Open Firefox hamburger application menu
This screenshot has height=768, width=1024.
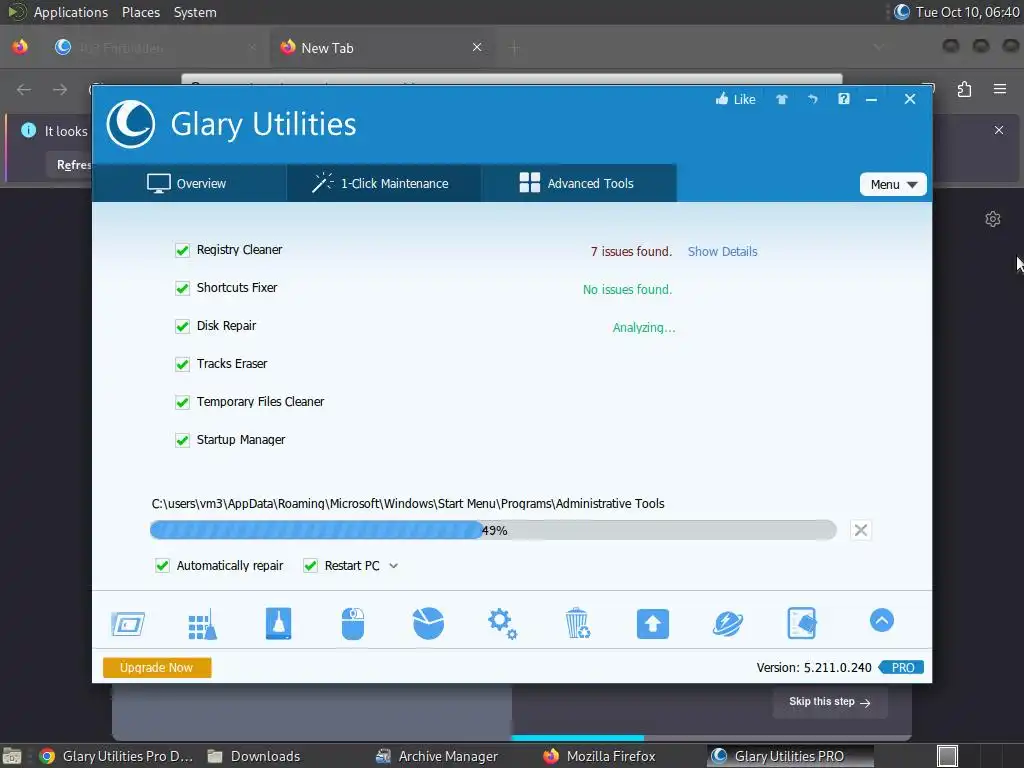[1000, 89]
